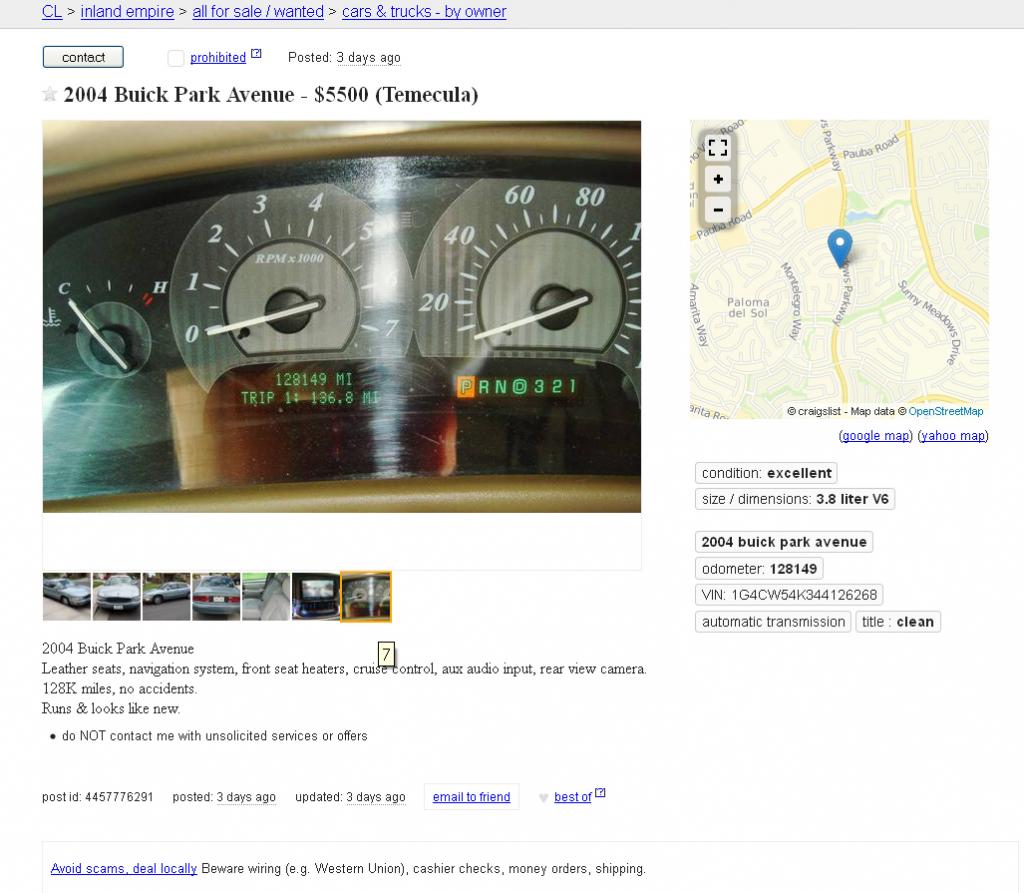Click the contact button

pos(83,57)
